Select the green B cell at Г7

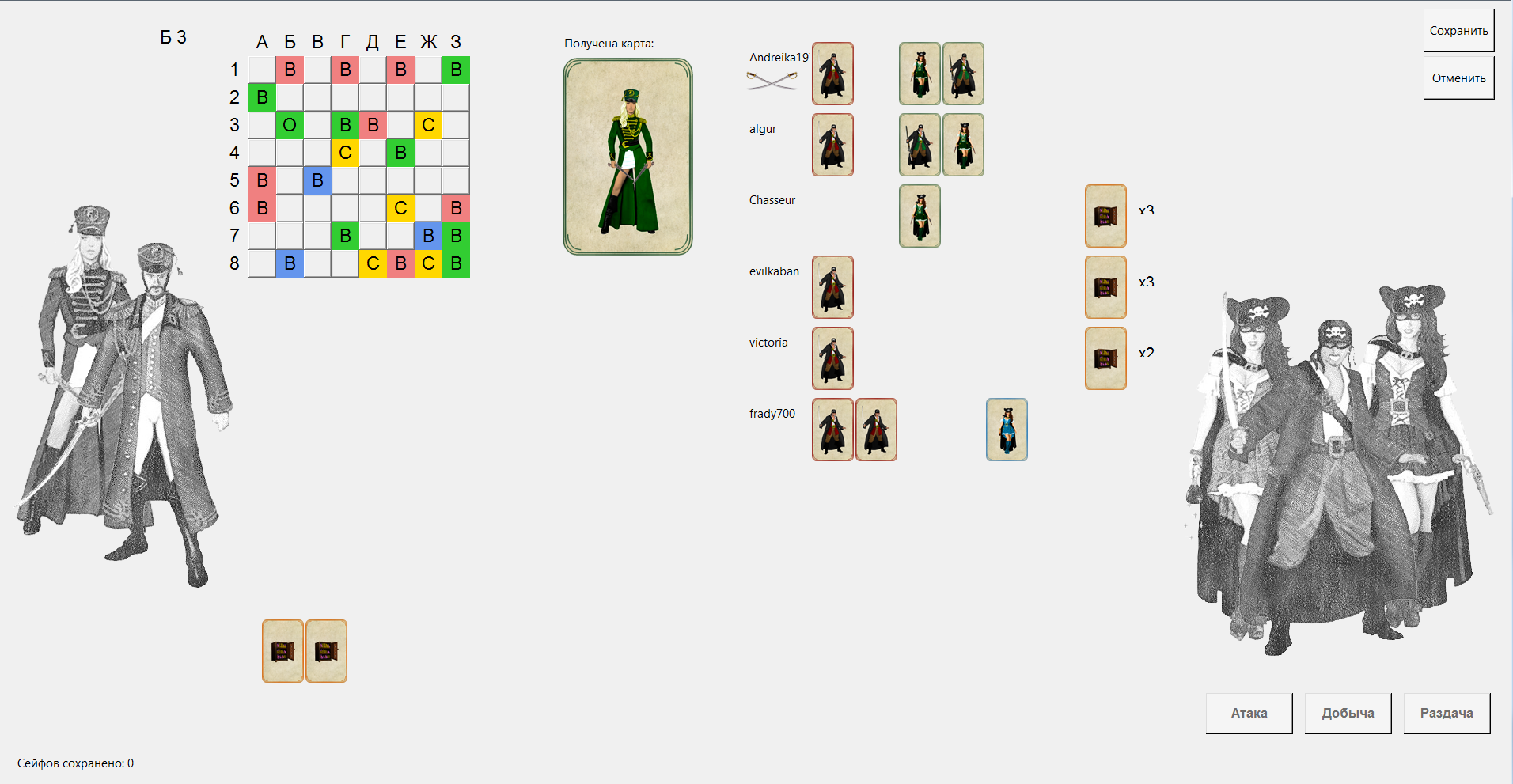click(x=345, y=236)
